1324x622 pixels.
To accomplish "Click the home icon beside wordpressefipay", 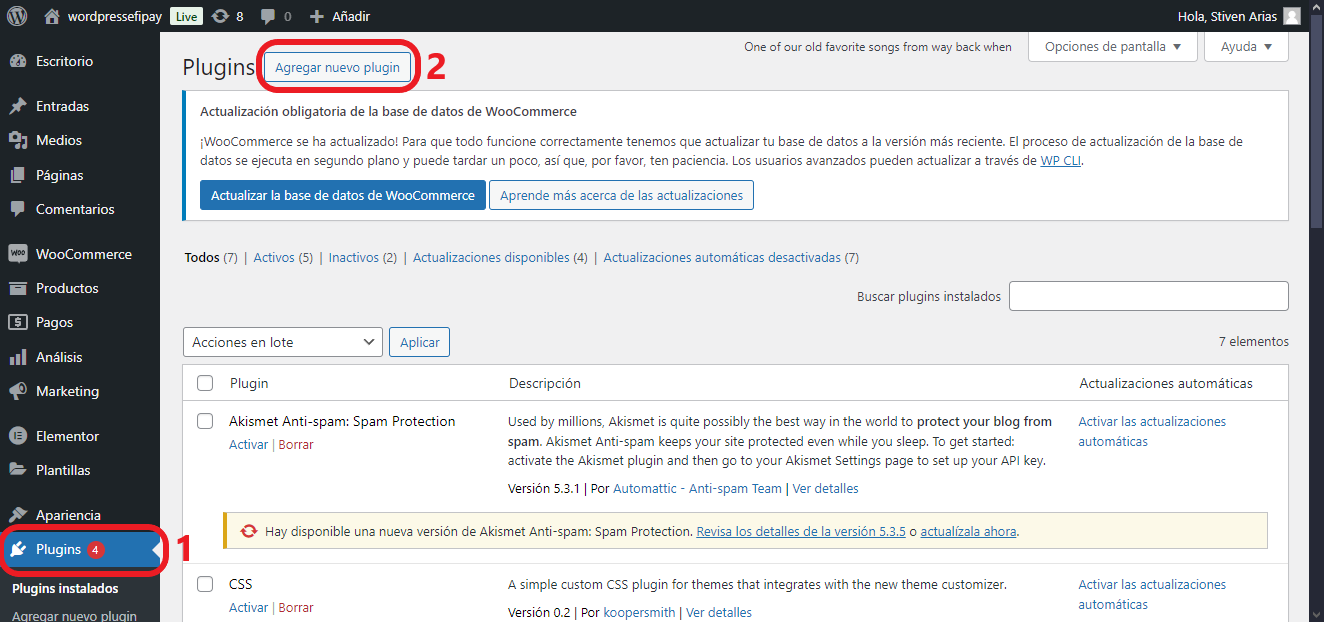I will 52,16.
